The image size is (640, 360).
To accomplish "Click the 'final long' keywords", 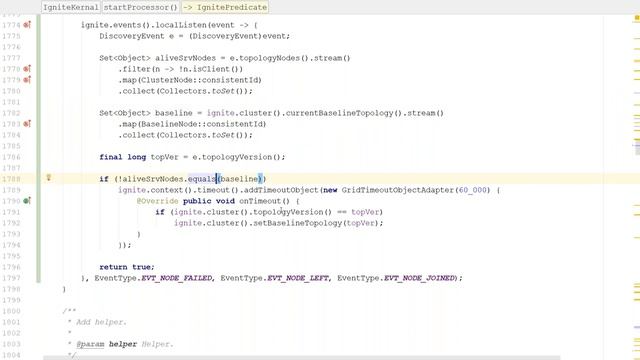I will [x=122, y=157].
